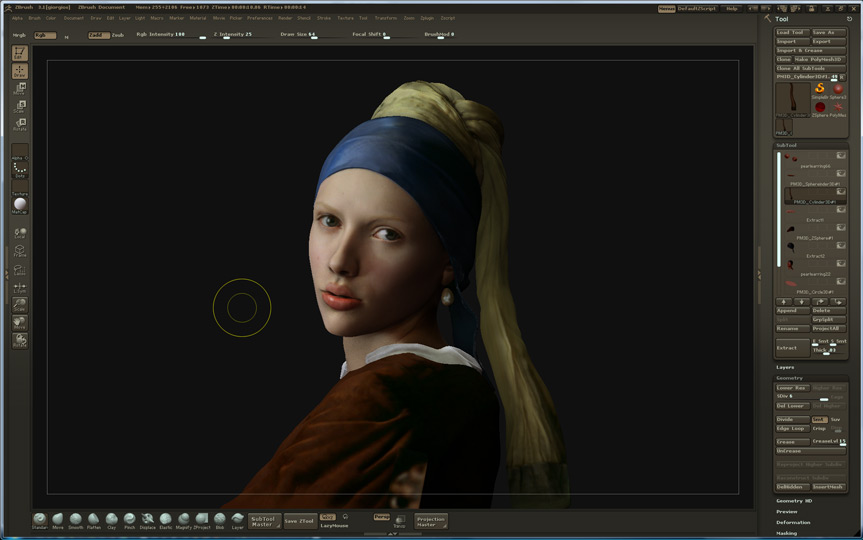This screenshot has height=540, width=863.
Task: Toggle the Rgb paint mode button
Action: coord(45,35)
